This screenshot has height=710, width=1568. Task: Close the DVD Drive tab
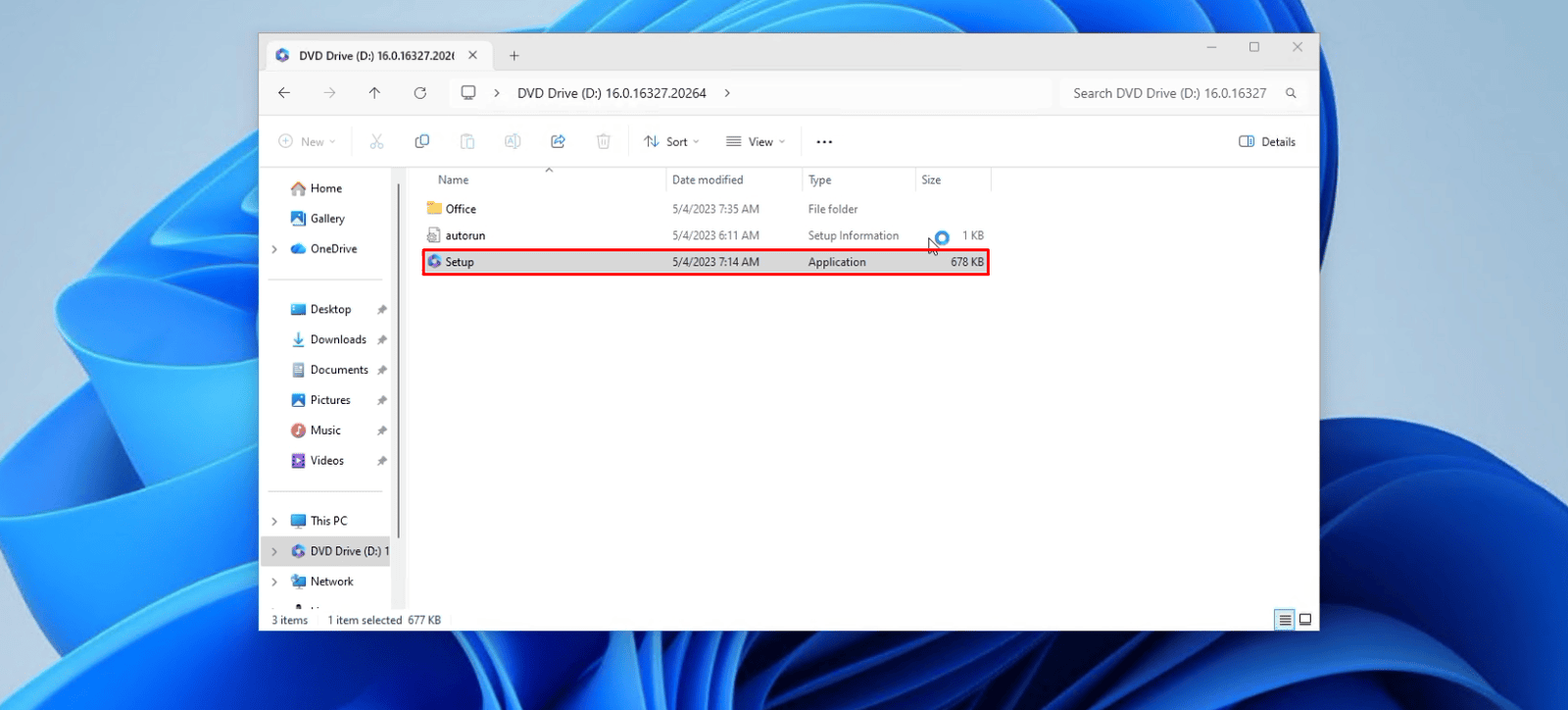(x=472, y=56)
